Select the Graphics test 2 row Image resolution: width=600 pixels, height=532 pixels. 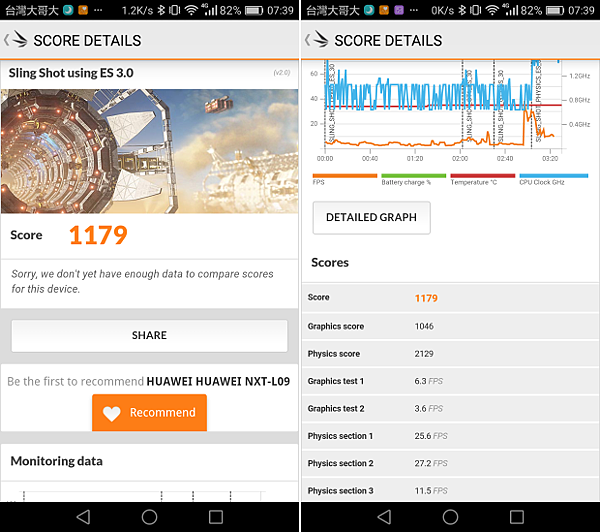(x=450, y=409)
